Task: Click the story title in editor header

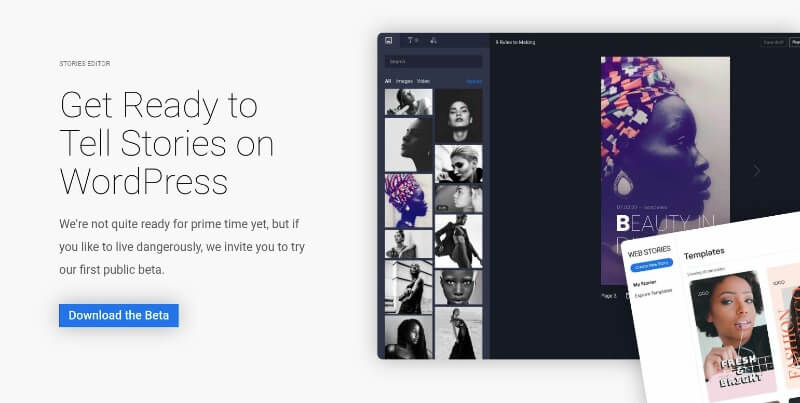Action: tap(515, 42)
